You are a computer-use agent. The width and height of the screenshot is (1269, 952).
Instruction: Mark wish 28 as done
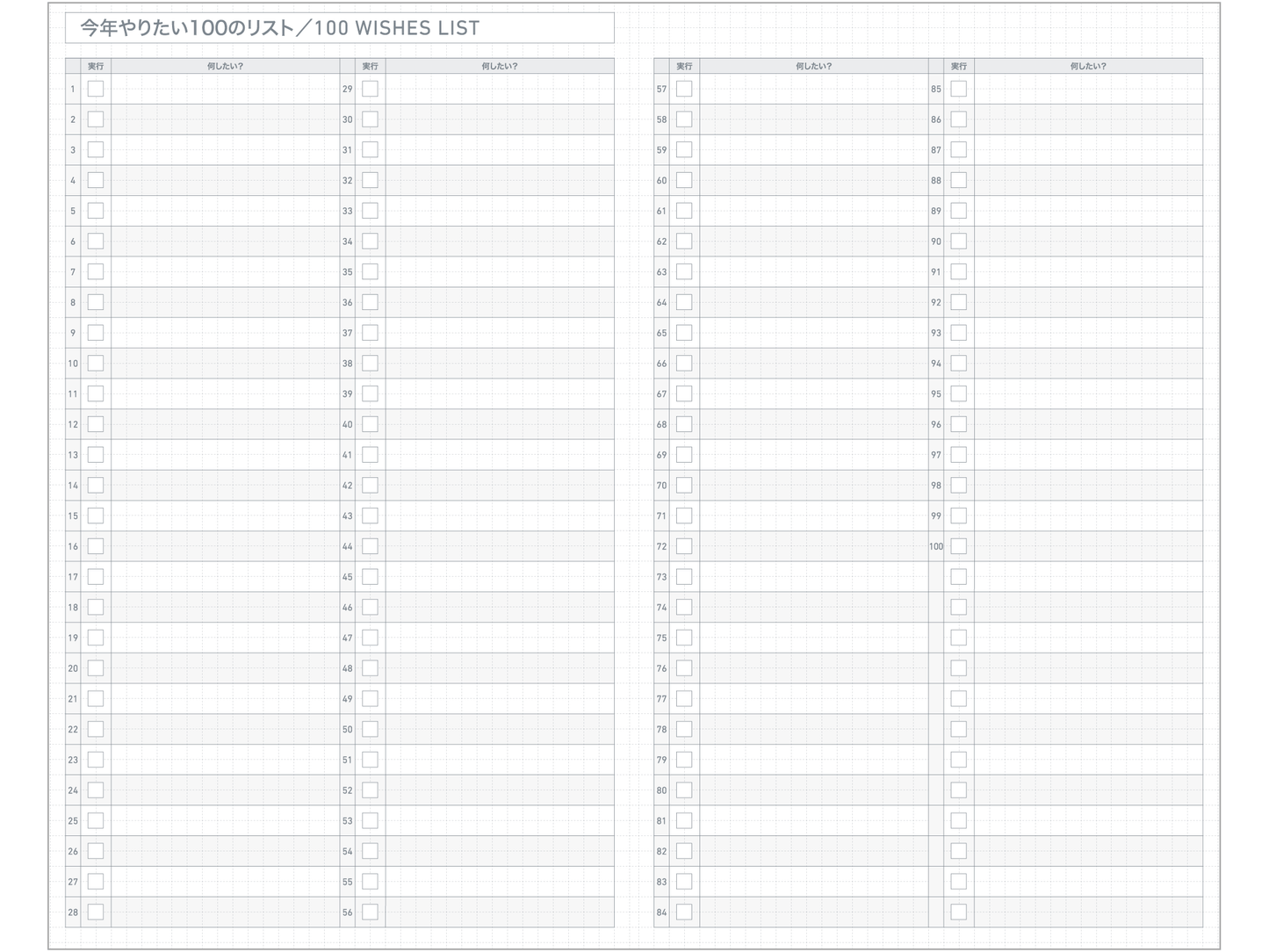(96, 912)
